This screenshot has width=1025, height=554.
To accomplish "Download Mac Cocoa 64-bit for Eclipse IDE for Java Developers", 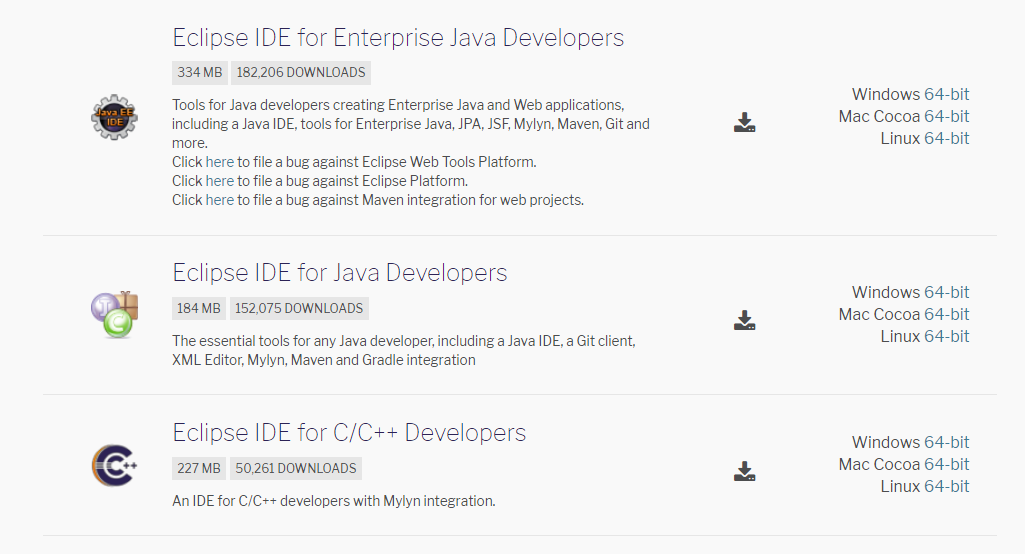I will pos(947,315).
